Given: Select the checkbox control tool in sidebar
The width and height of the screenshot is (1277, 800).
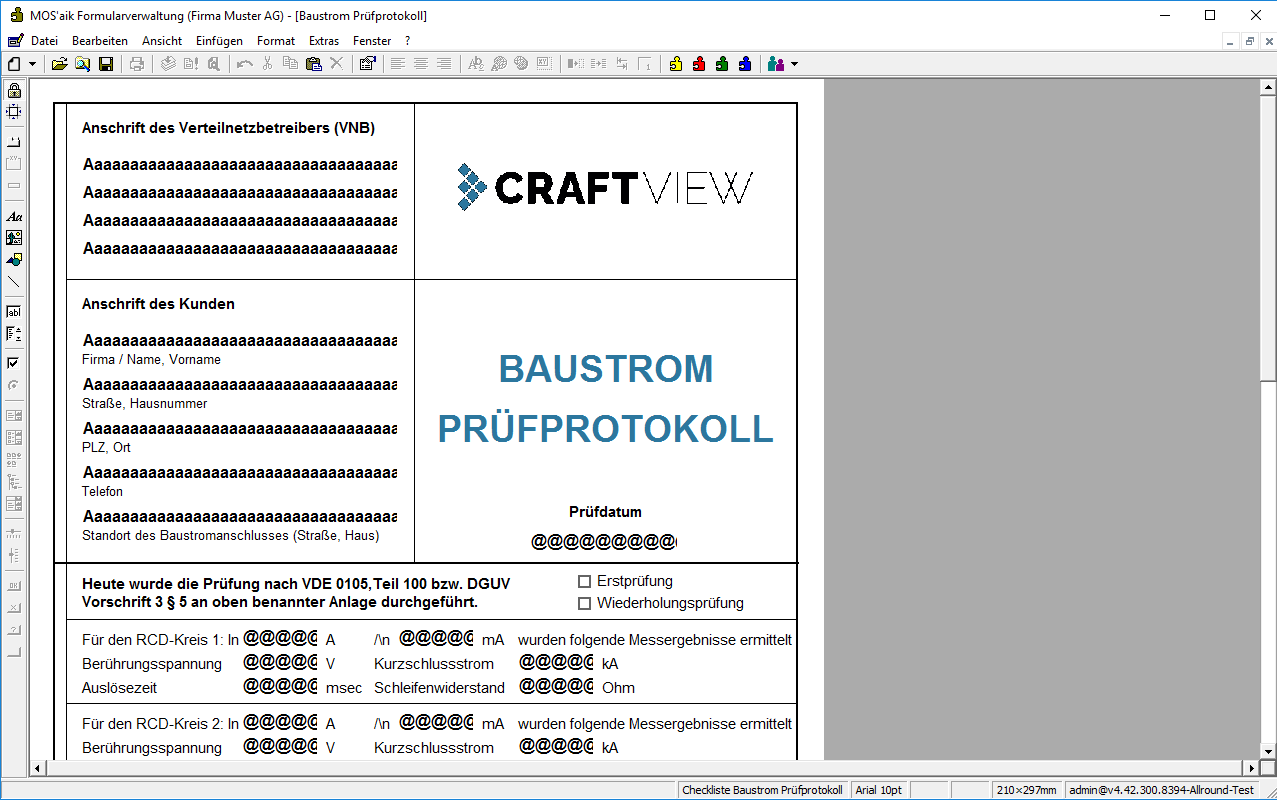Looking at the screenshot, I should [x=14, y=363].
